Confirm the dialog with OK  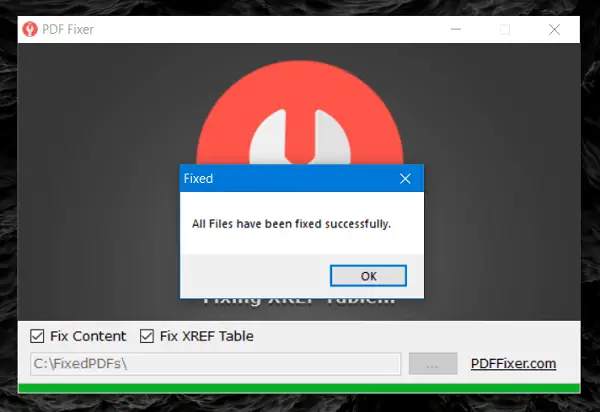tap(368, 275)
